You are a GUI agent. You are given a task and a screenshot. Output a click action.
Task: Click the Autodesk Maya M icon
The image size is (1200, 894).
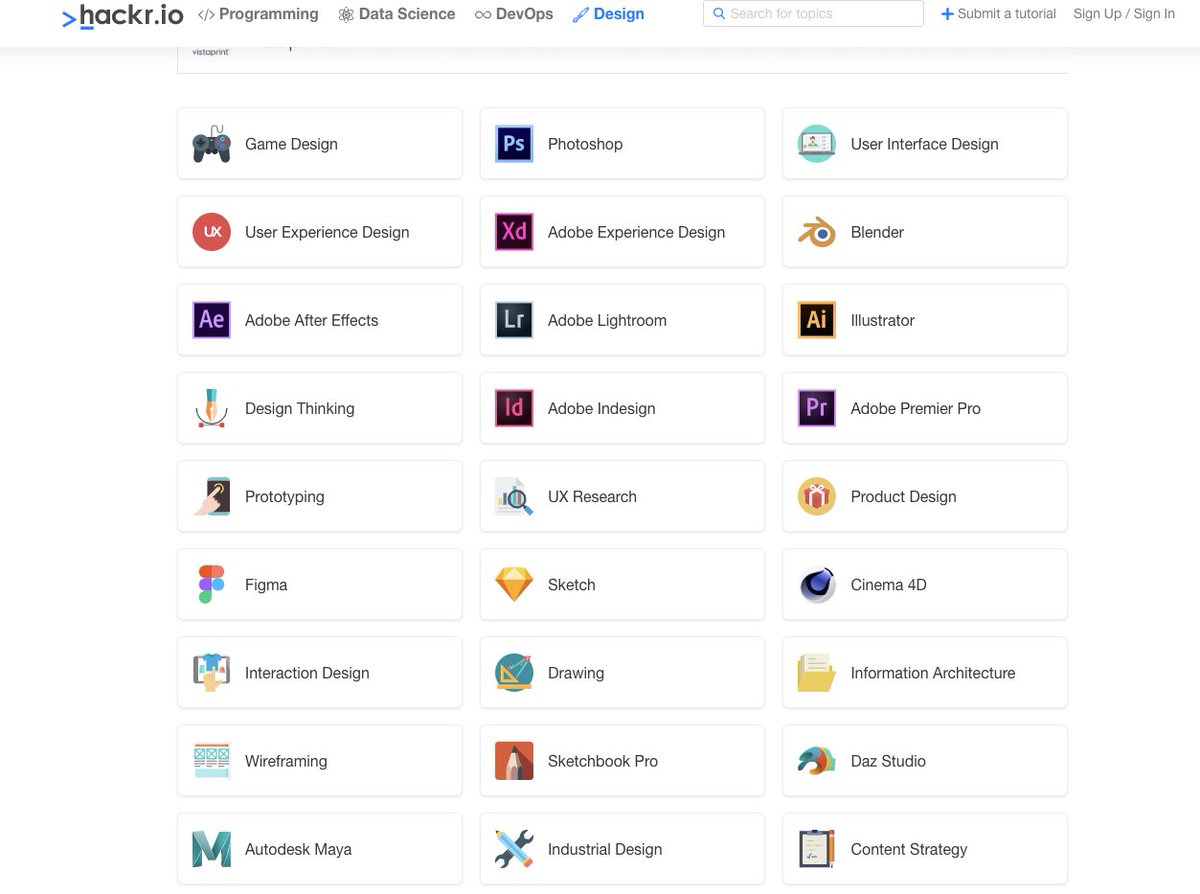(x=212, y=849)
